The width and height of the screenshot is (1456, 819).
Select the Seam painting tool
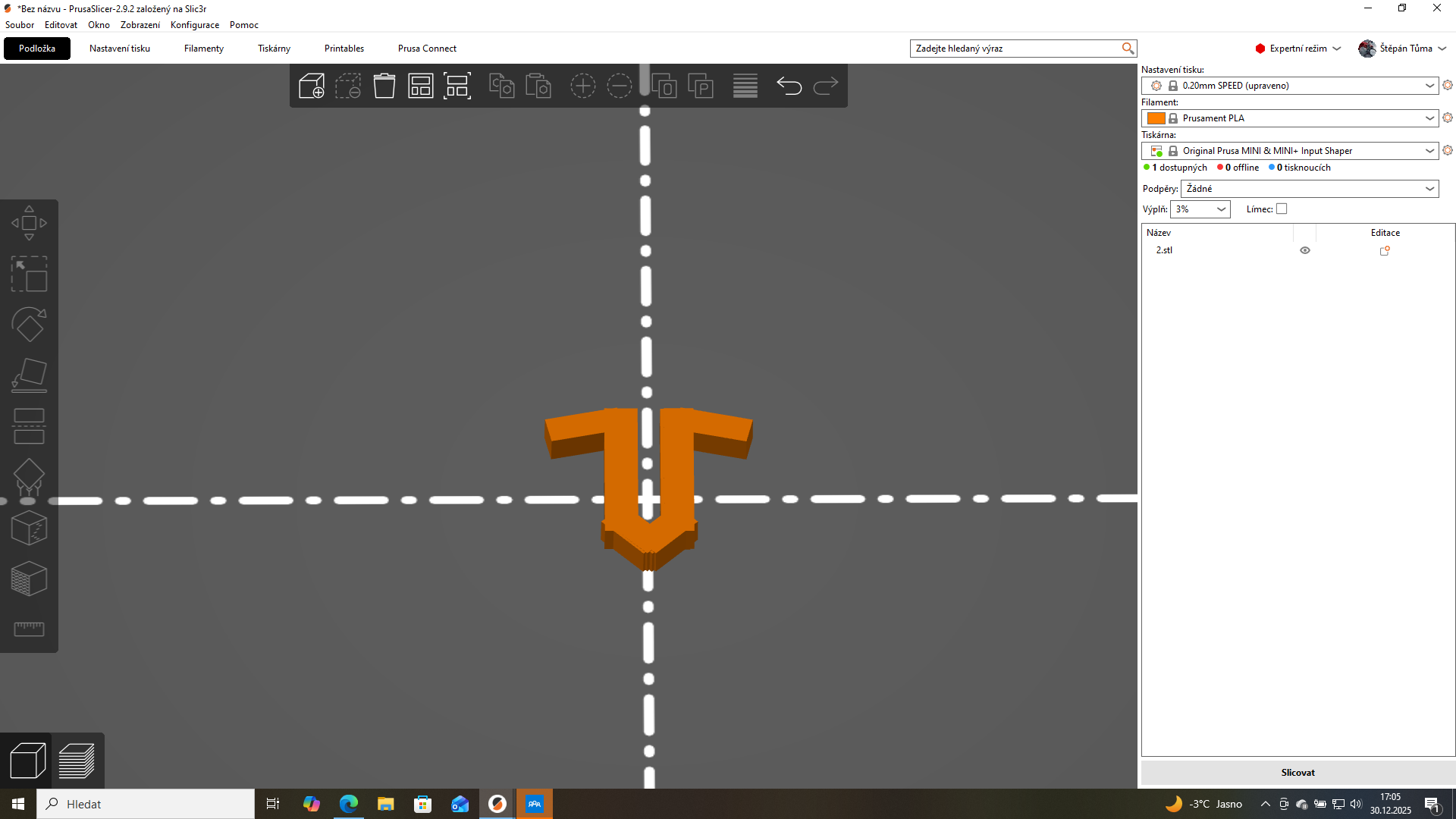(x=29, y=528)
